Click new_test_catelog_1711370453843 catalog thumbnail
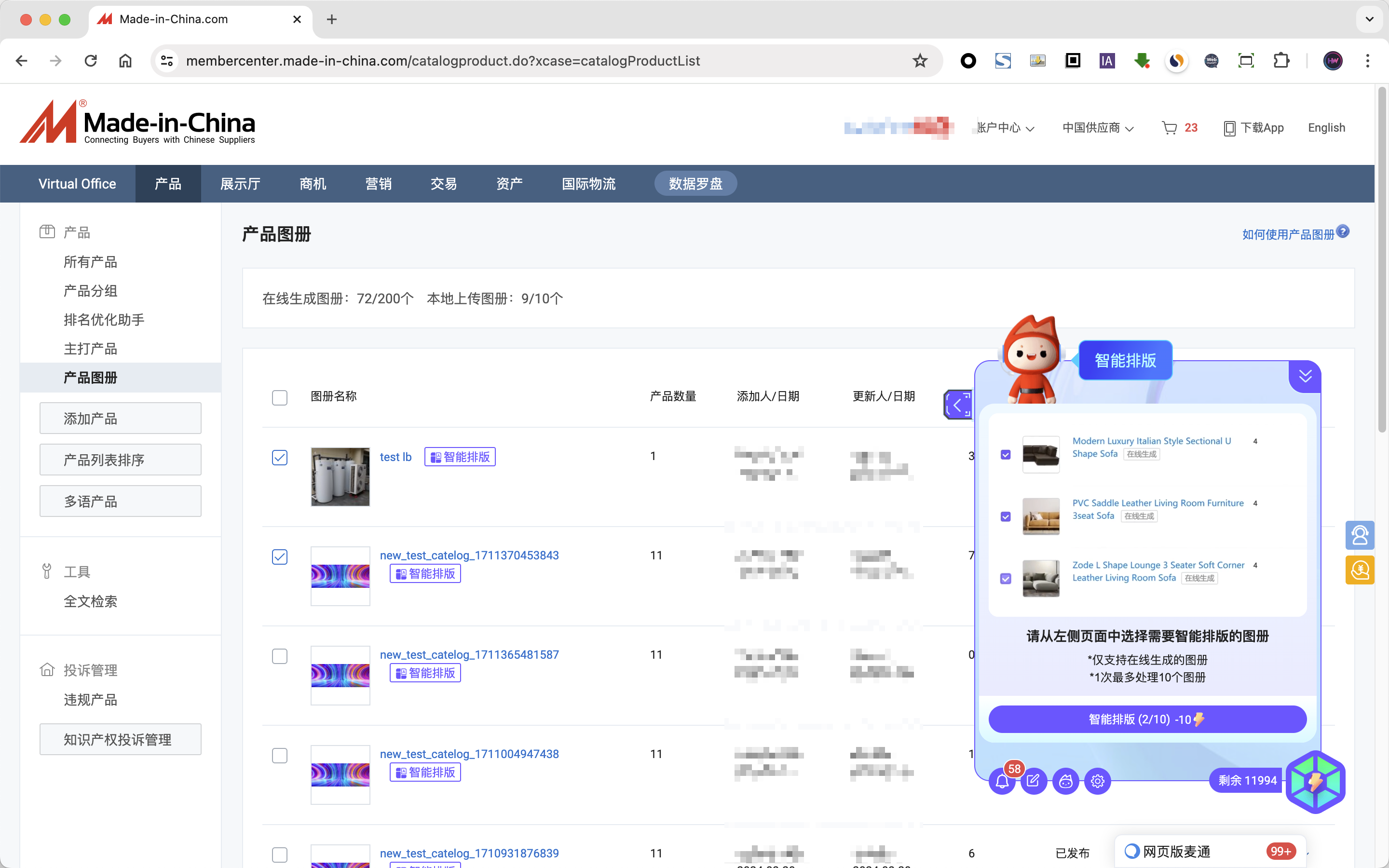 click(340, 576)
